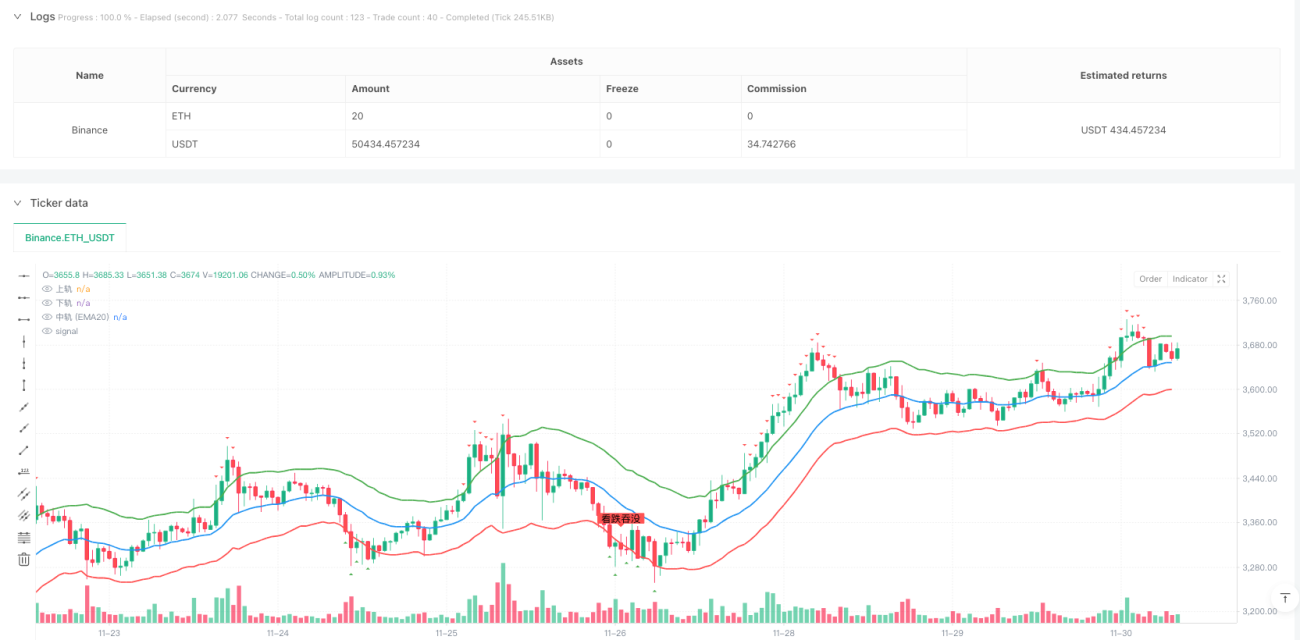This screenshot has height=640, width=1300.
Task: Choose the Fibonacci retracement lines tool
Action: [24, 538]
